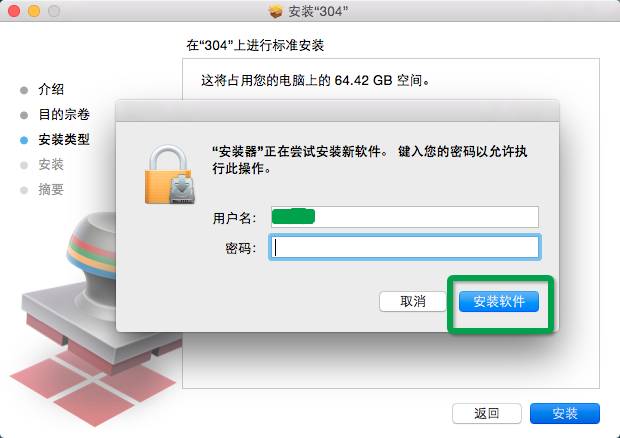Click the blue bullet beside 安装类型
The height and width of the screenshot is (438, 620).
pyautogui.click(x=24, y=140)
